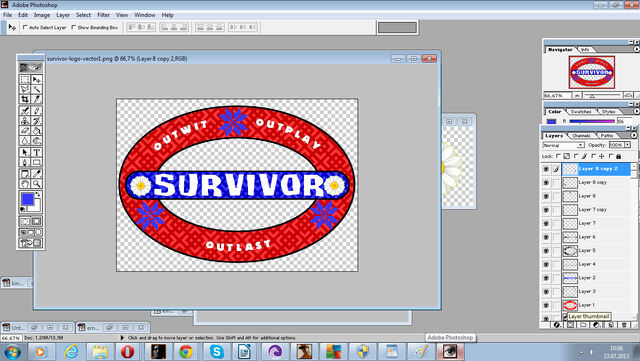
Task: Toggle eye icon for Layer 5
Action: (x=546, y=251)
